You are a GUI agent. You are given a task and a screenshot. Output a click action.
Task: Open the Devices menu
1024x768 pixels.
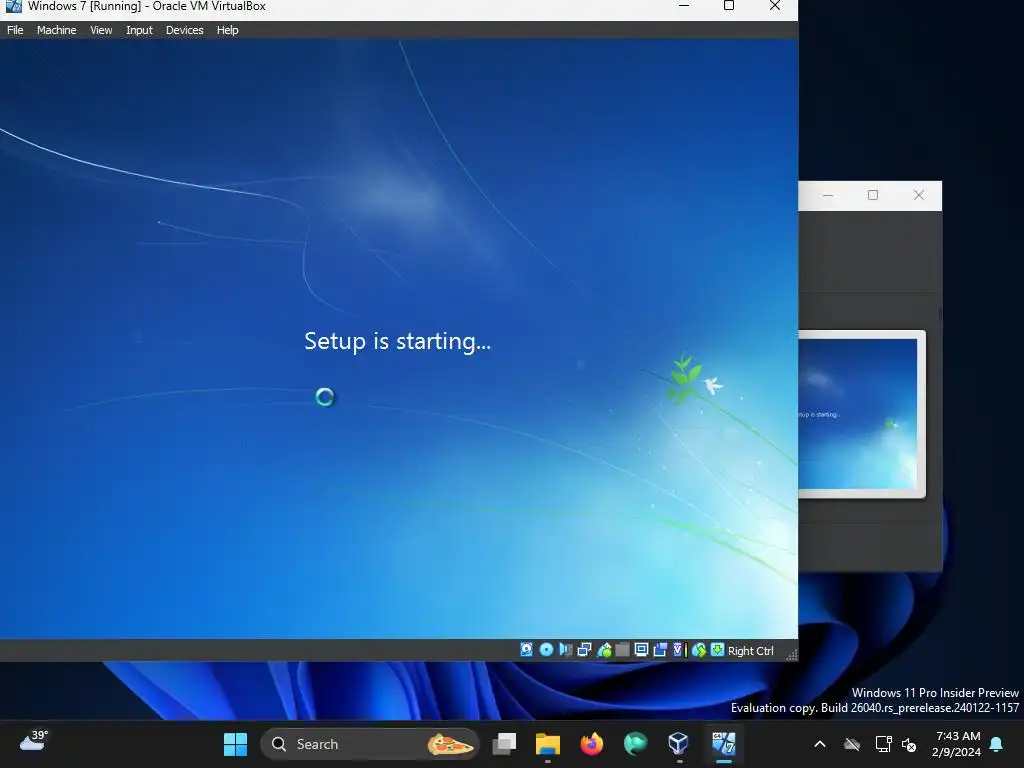(x=184, y=30)
